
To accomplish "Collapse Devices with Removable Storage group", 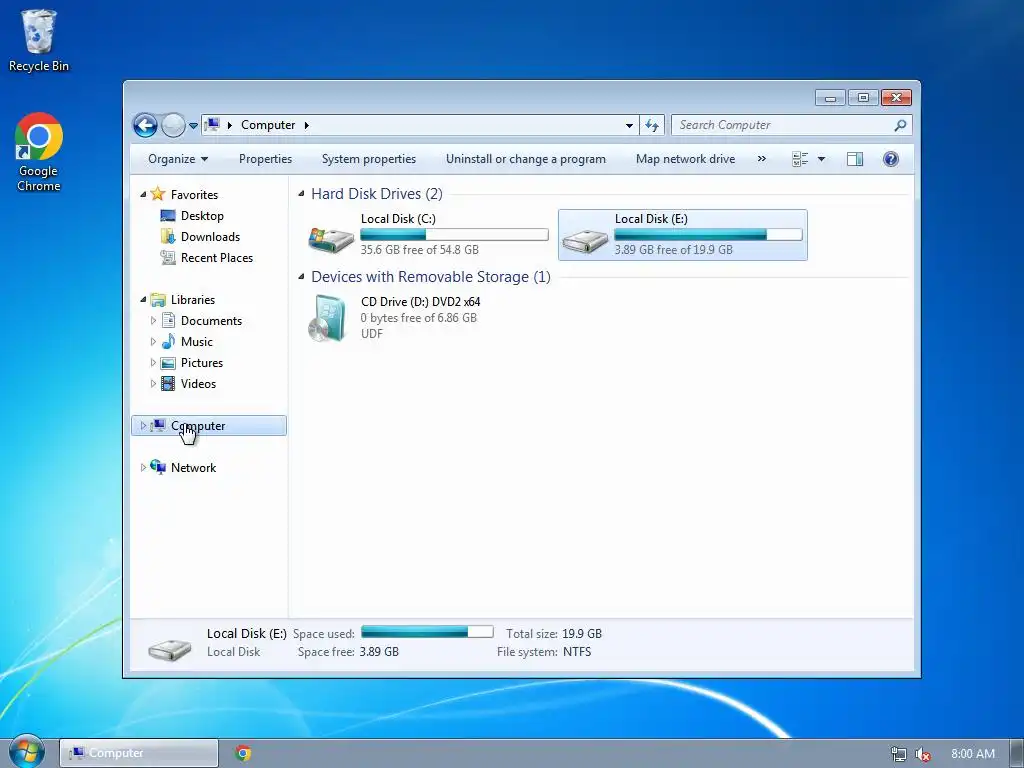I will point(301,276).
